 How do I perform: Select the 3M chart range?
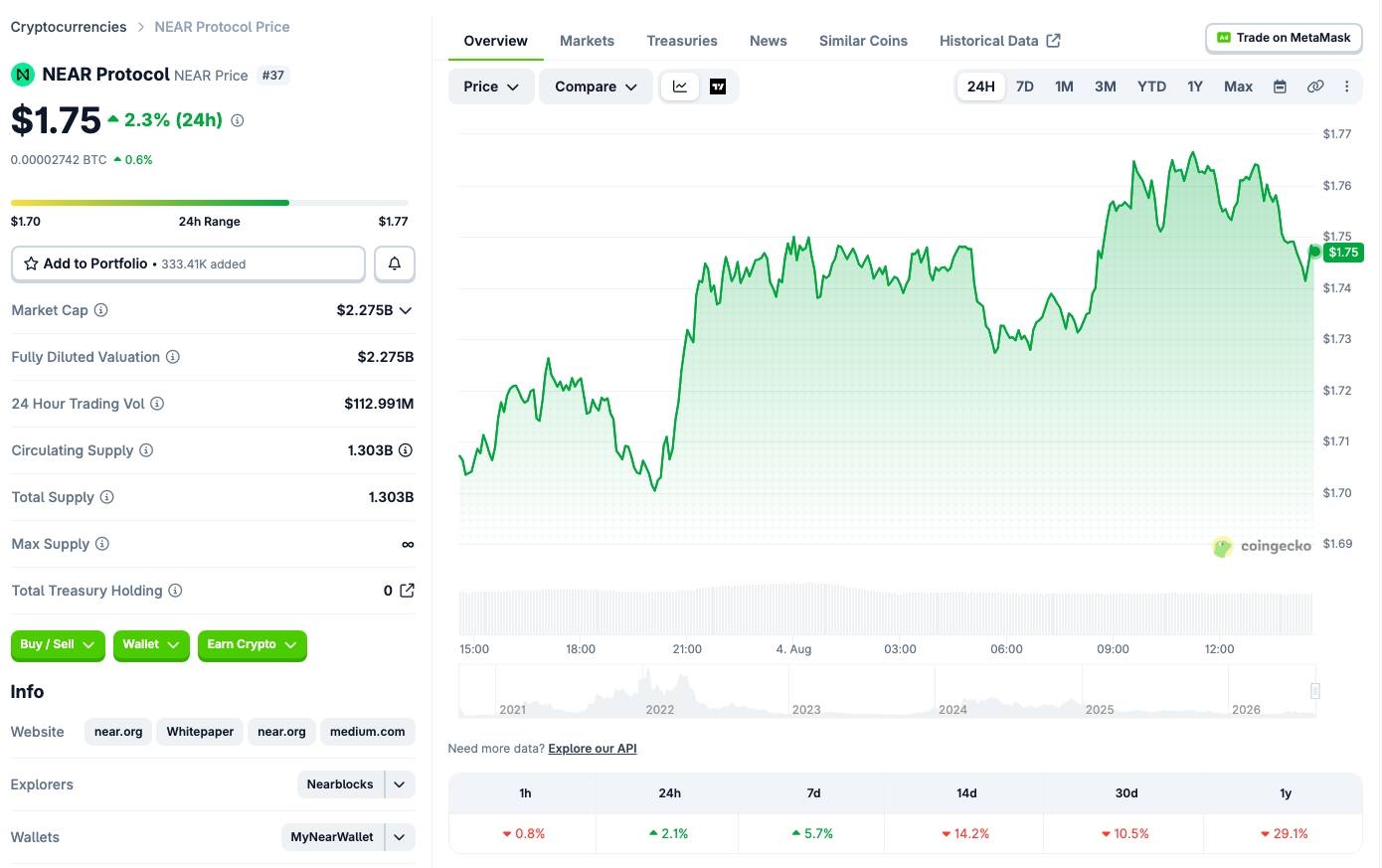coord(1106,87)
